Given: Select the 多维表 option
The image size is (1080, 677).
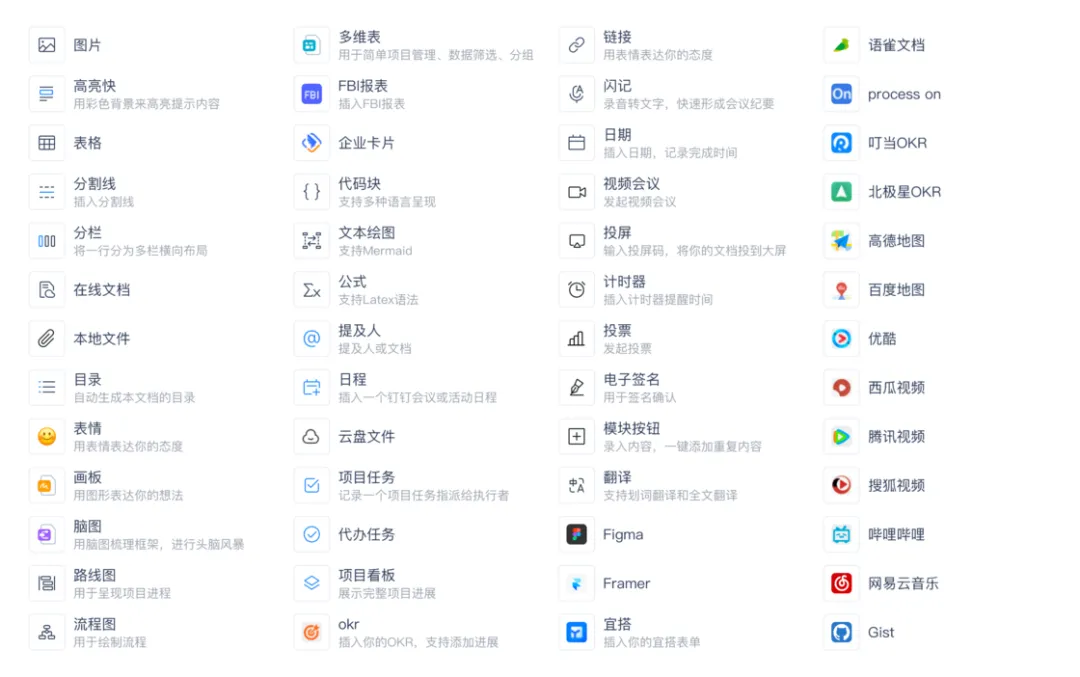Looking at the screenshot, I should point(415,45).
